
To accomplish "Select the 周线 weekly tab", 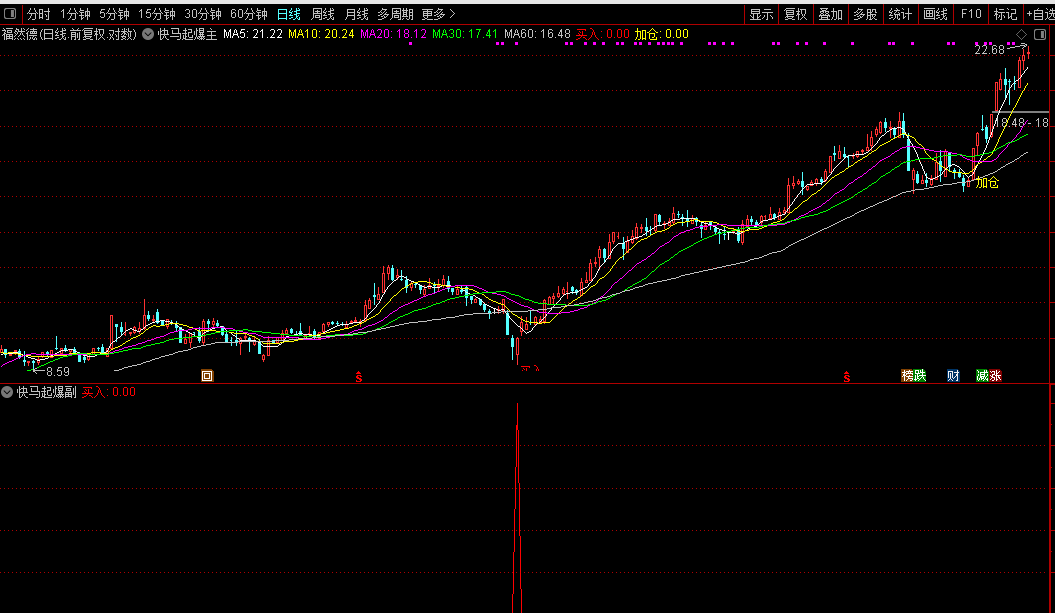I will tap(322, 14).
